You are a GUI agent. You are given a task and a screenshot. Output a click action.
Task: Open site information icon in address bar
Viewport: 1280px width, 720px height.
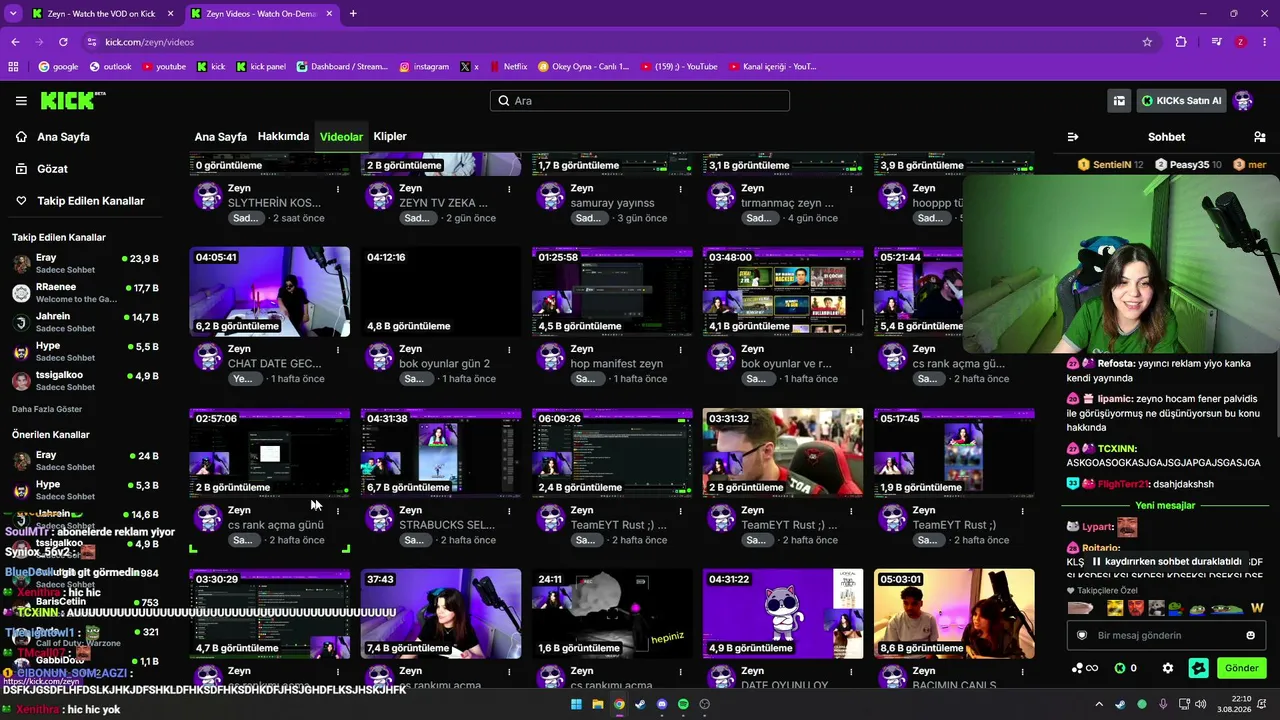[92, 42]
